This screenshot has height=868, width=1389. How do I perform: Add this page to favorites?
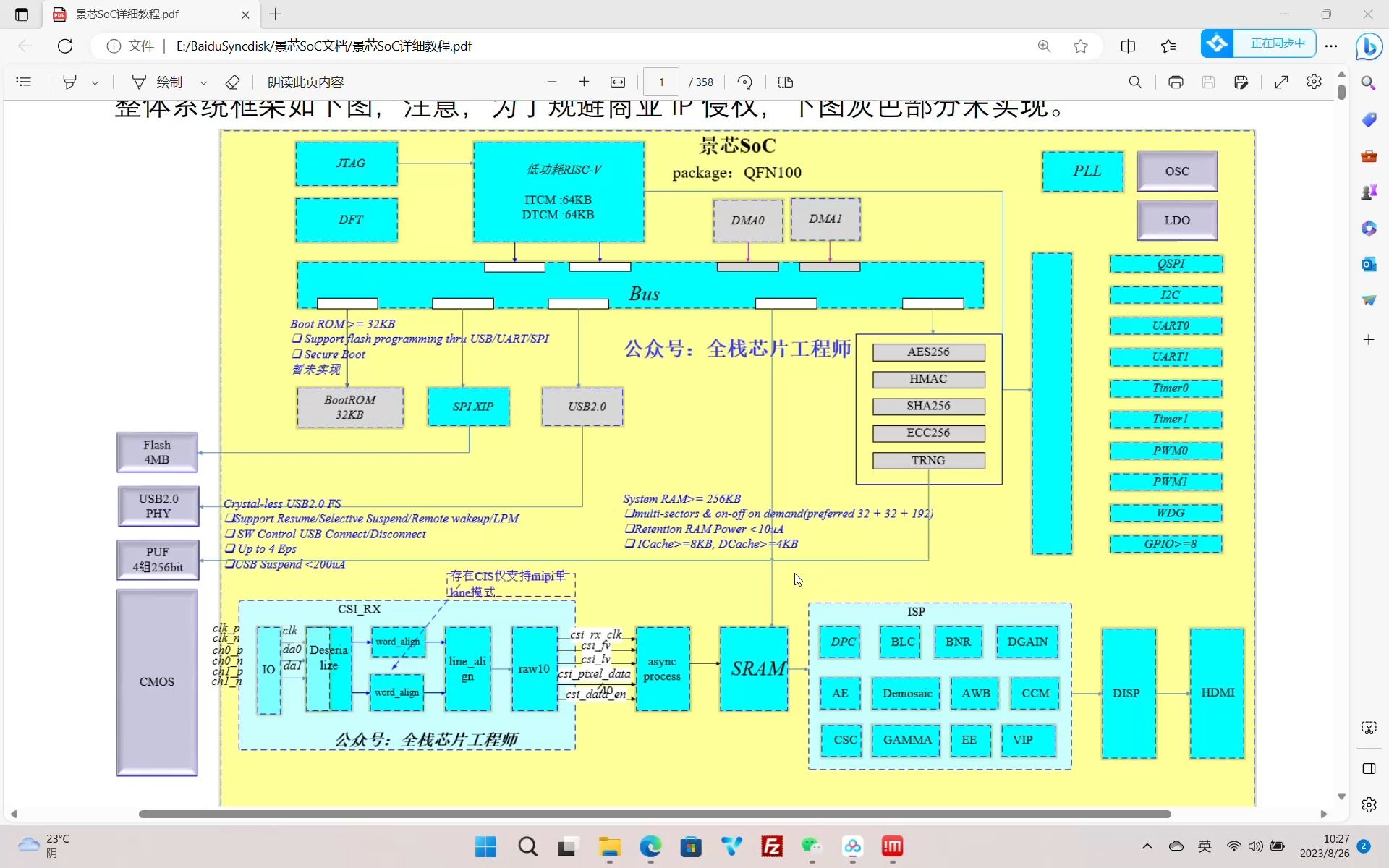click(1081, 46)
